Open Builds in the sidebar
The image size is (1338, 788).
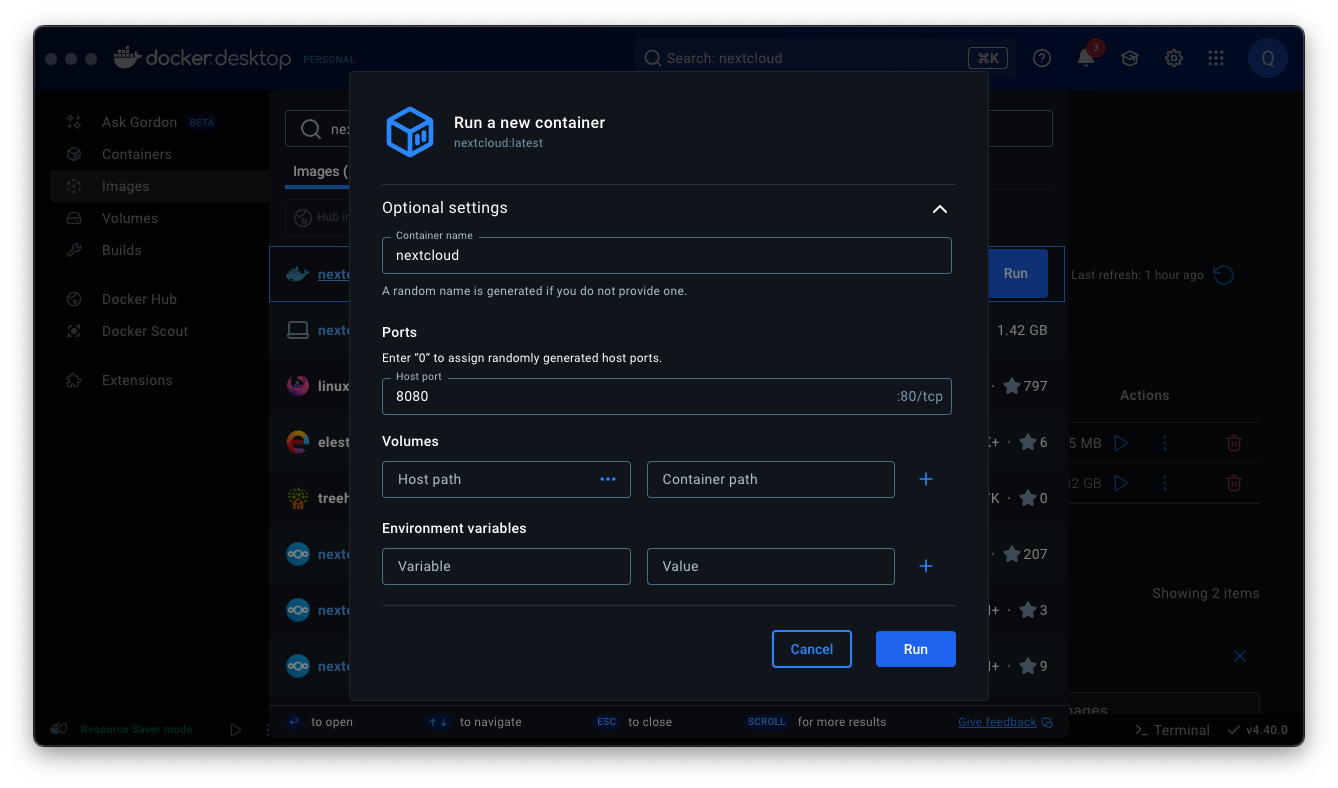coord(158,250)
